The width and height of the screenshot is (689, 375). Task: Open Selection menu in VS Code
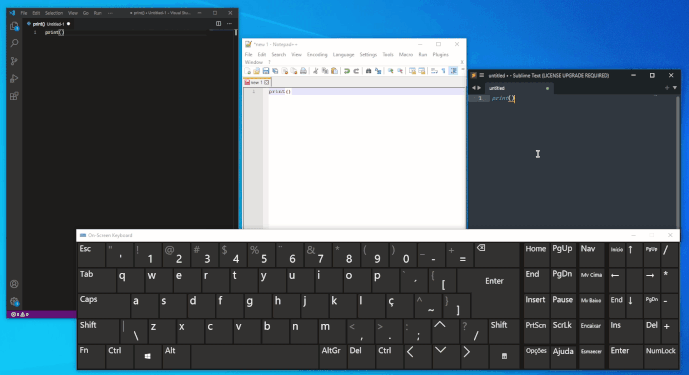54,13
